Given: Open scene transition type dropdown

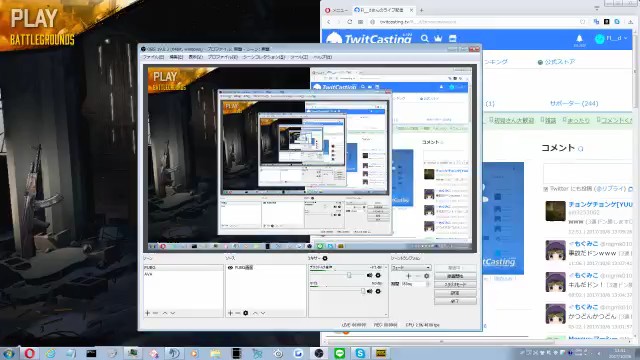Looking at the screenshot, I should coord(411,268).
